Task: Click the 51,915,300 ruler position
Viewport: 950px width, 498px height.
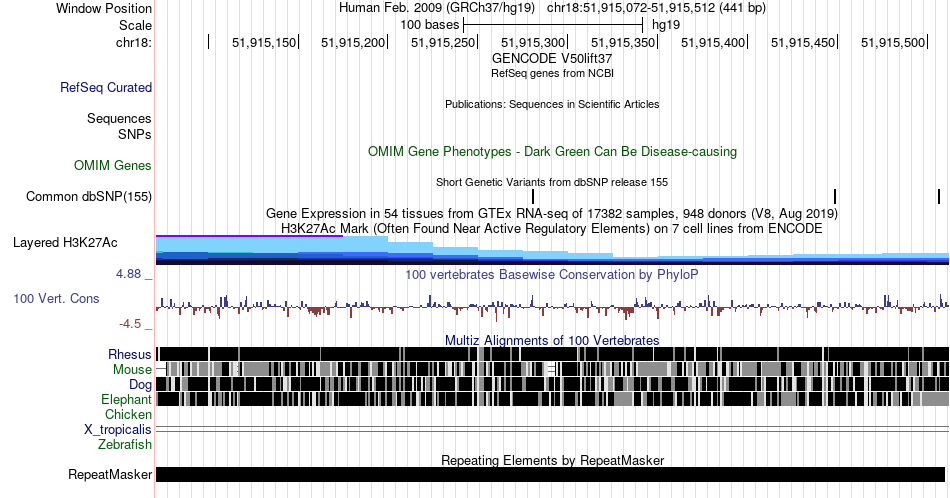Action: coord(533,42)
